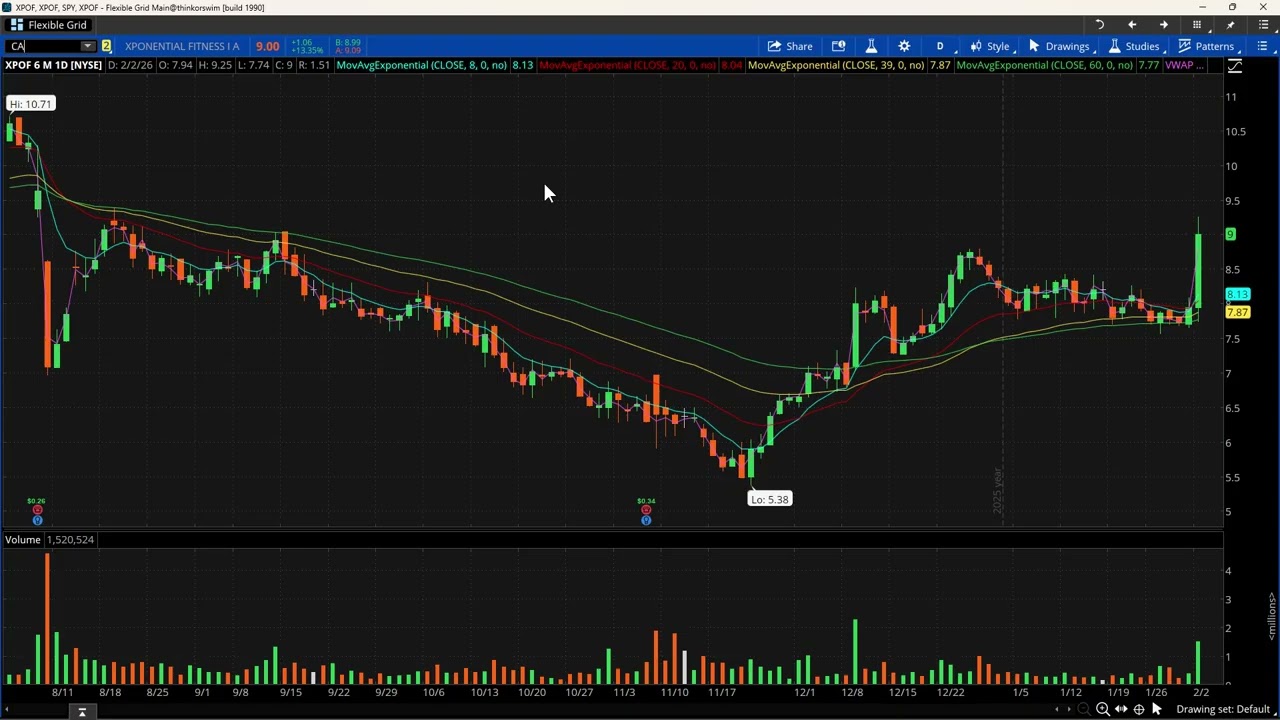Click the last price 9.00
Viewport: 1280px width, 720px height.
click(267, 46)
